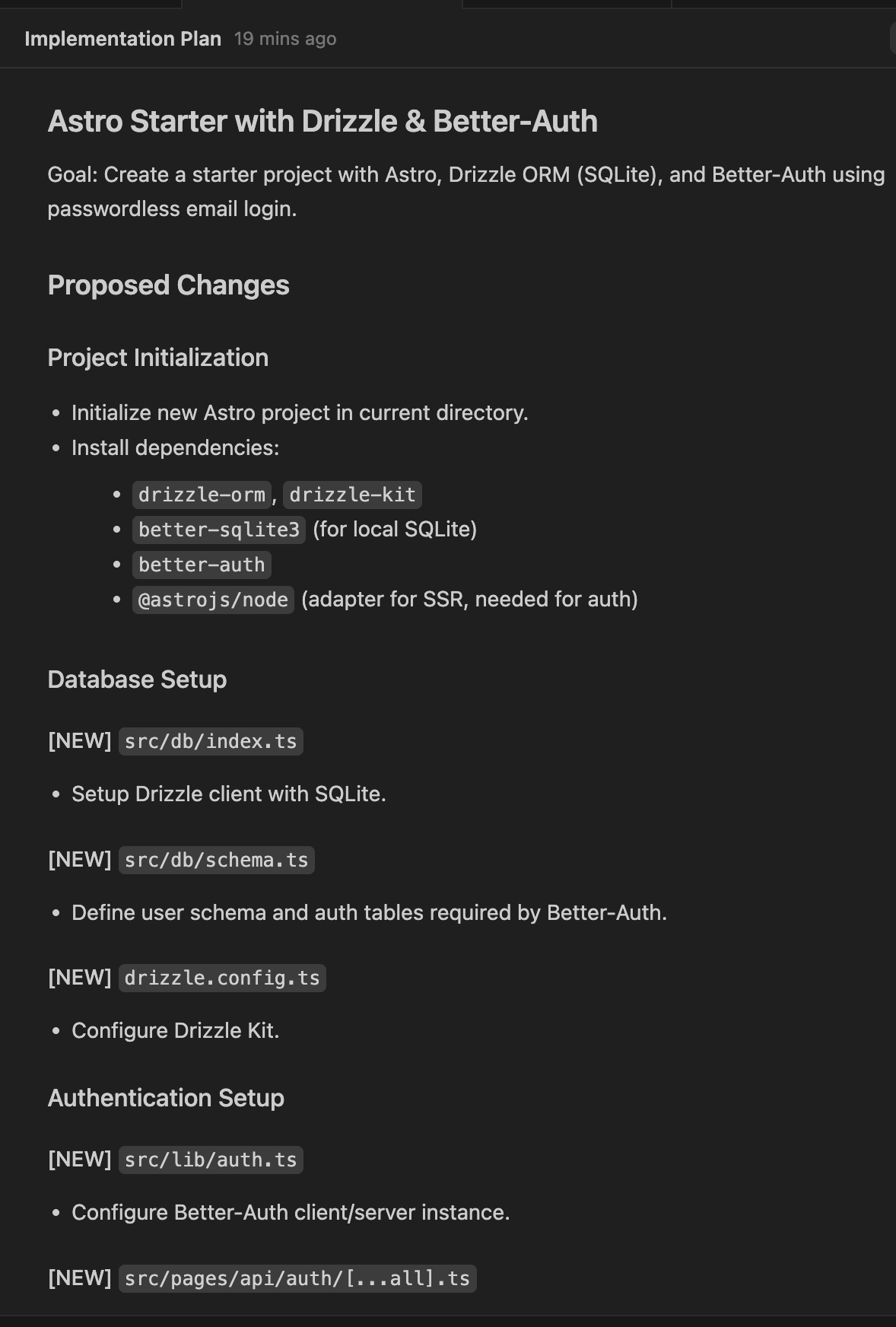Open the drizzle.config.ts file link
The image size is (896, 1327).
point(222,978)
